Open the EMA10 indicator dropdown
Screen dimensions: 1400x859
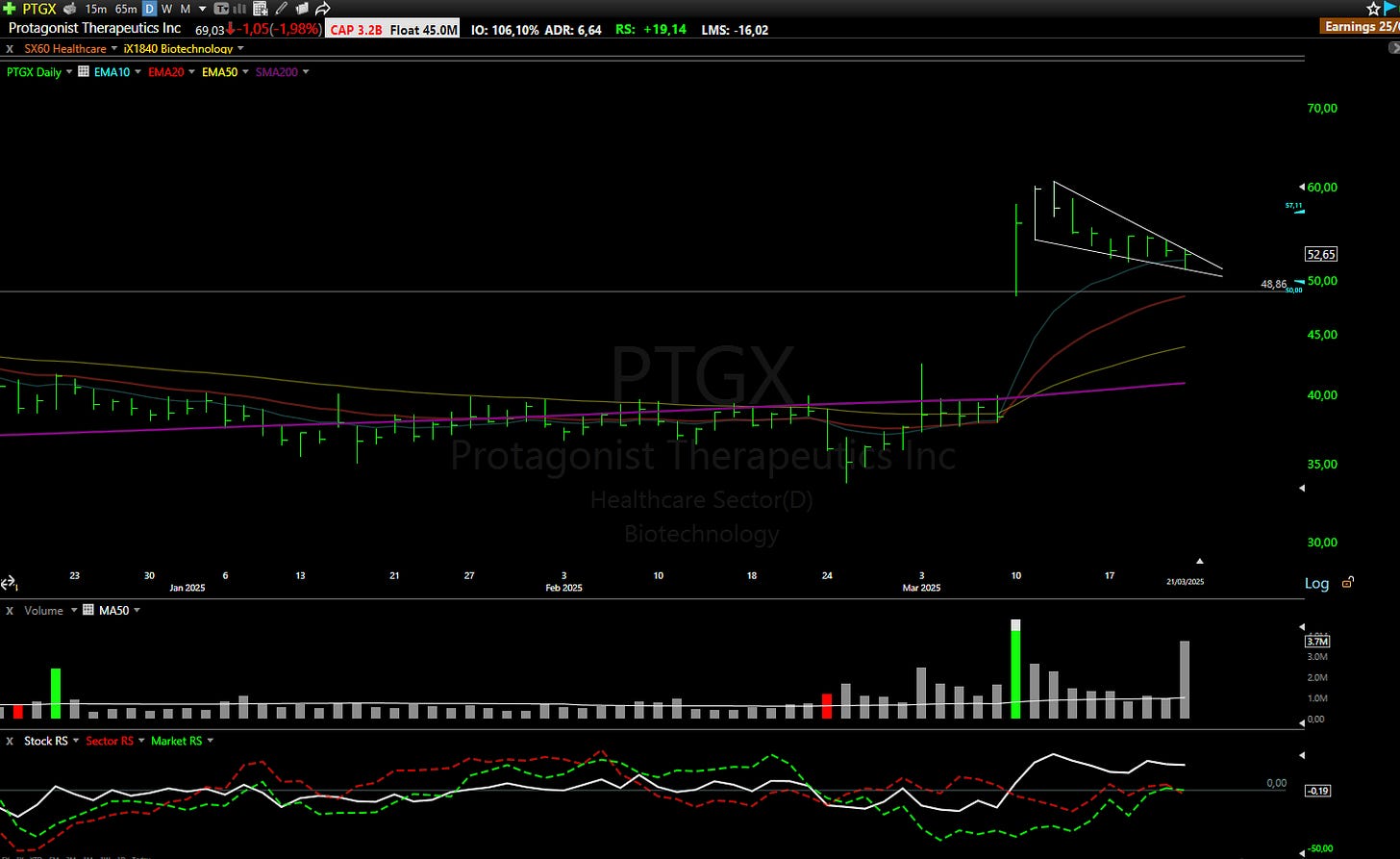137,71
